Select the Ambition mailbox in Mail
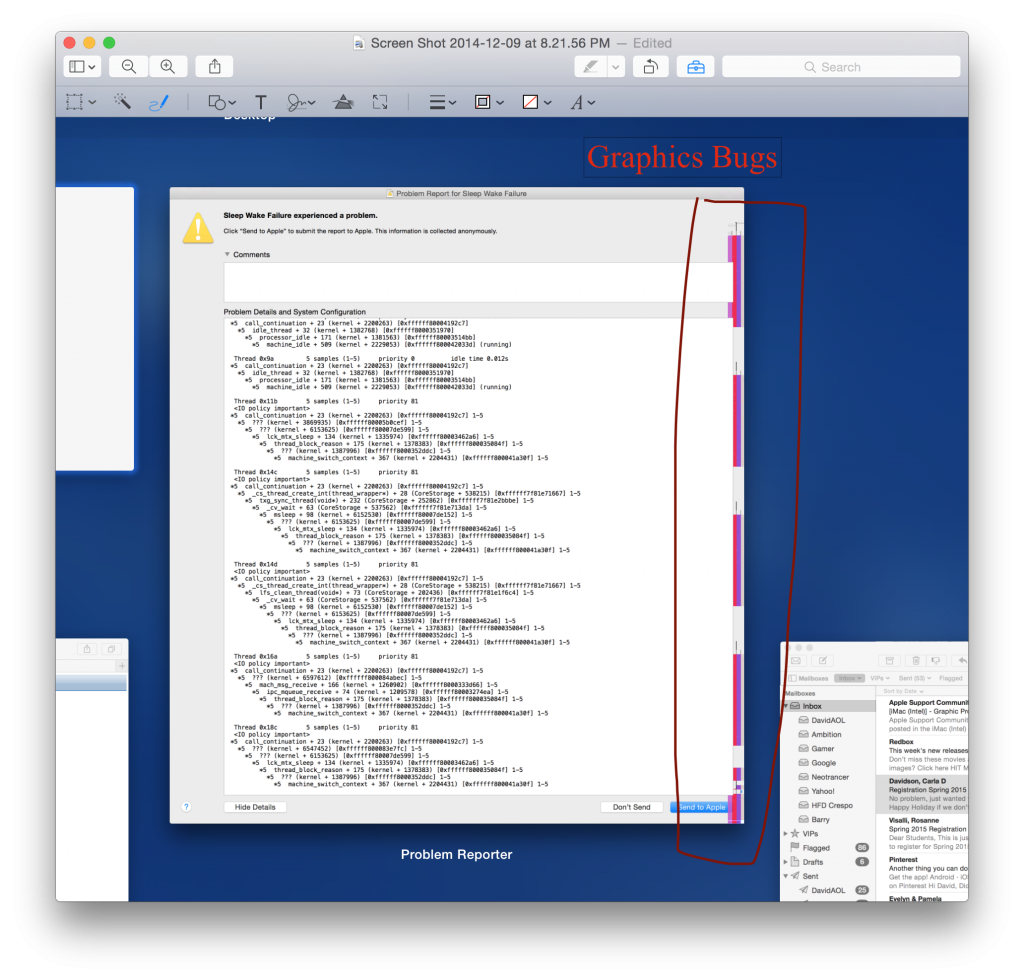 826,735
